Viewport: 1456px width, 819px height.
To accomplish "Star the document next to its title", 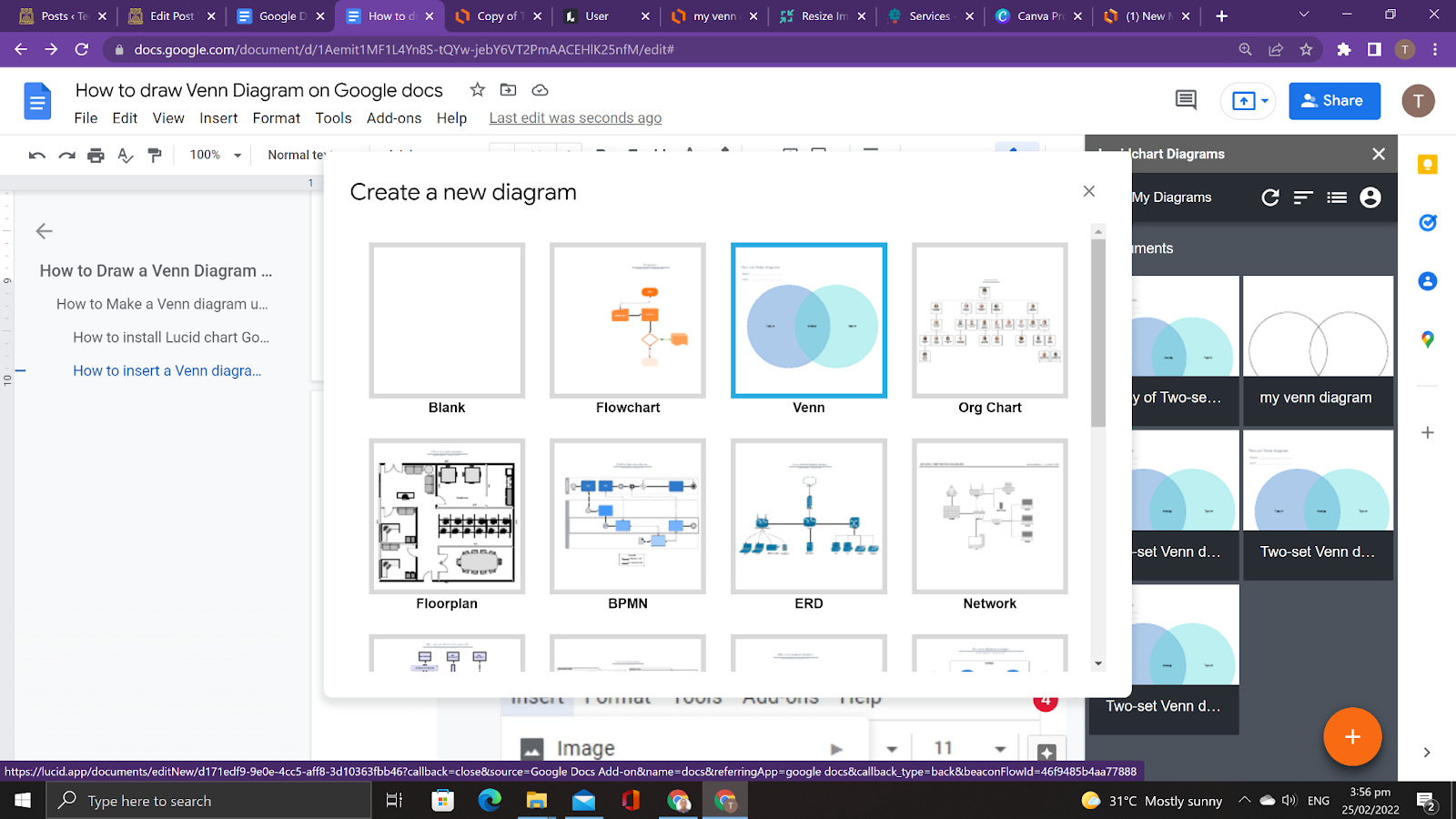I will [477, 89].
